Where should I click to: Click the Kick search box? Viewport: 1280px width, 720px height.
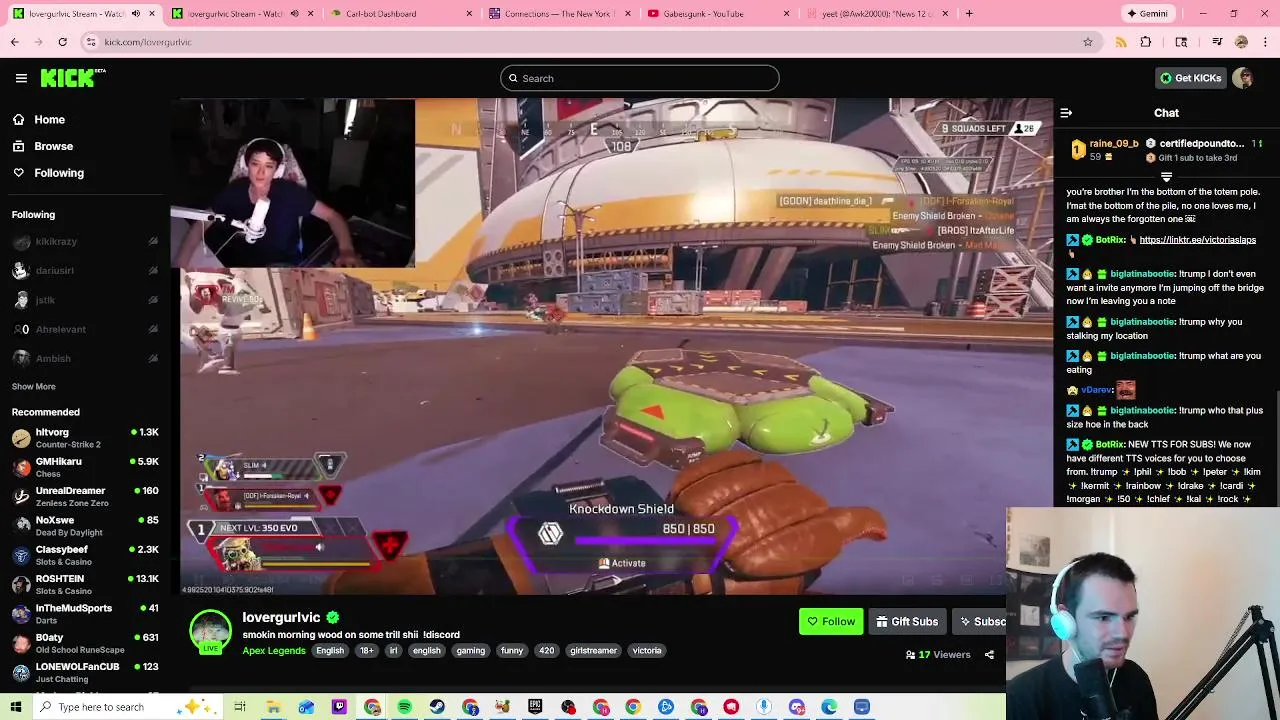pos(640,78)
